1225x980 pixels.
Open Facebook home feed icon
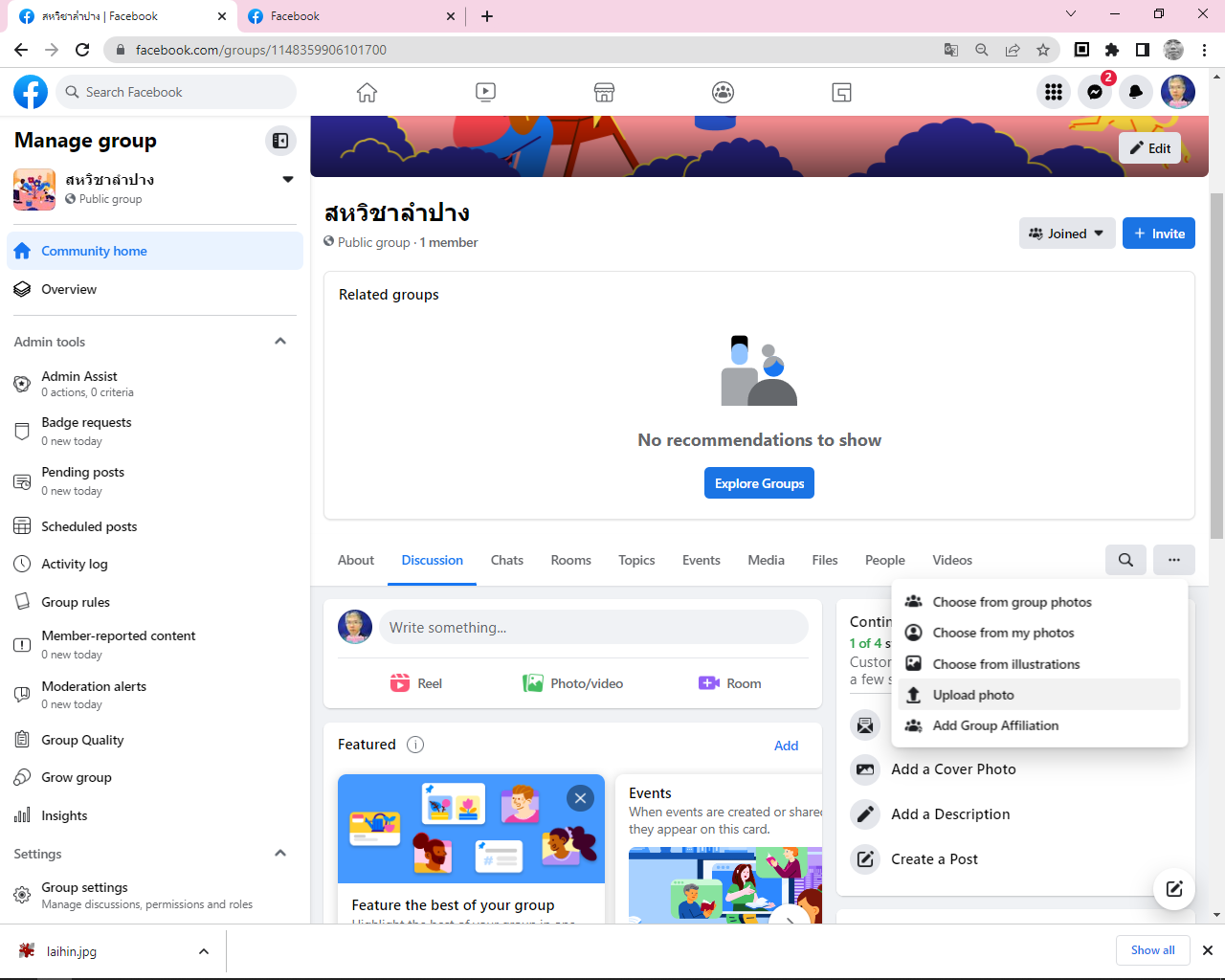[x=367, y=92]
